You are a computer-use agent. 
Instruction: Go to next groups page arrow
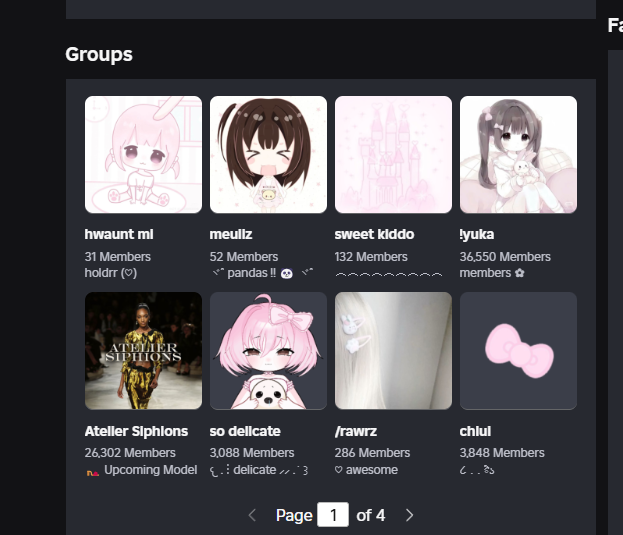coord(410,515)
